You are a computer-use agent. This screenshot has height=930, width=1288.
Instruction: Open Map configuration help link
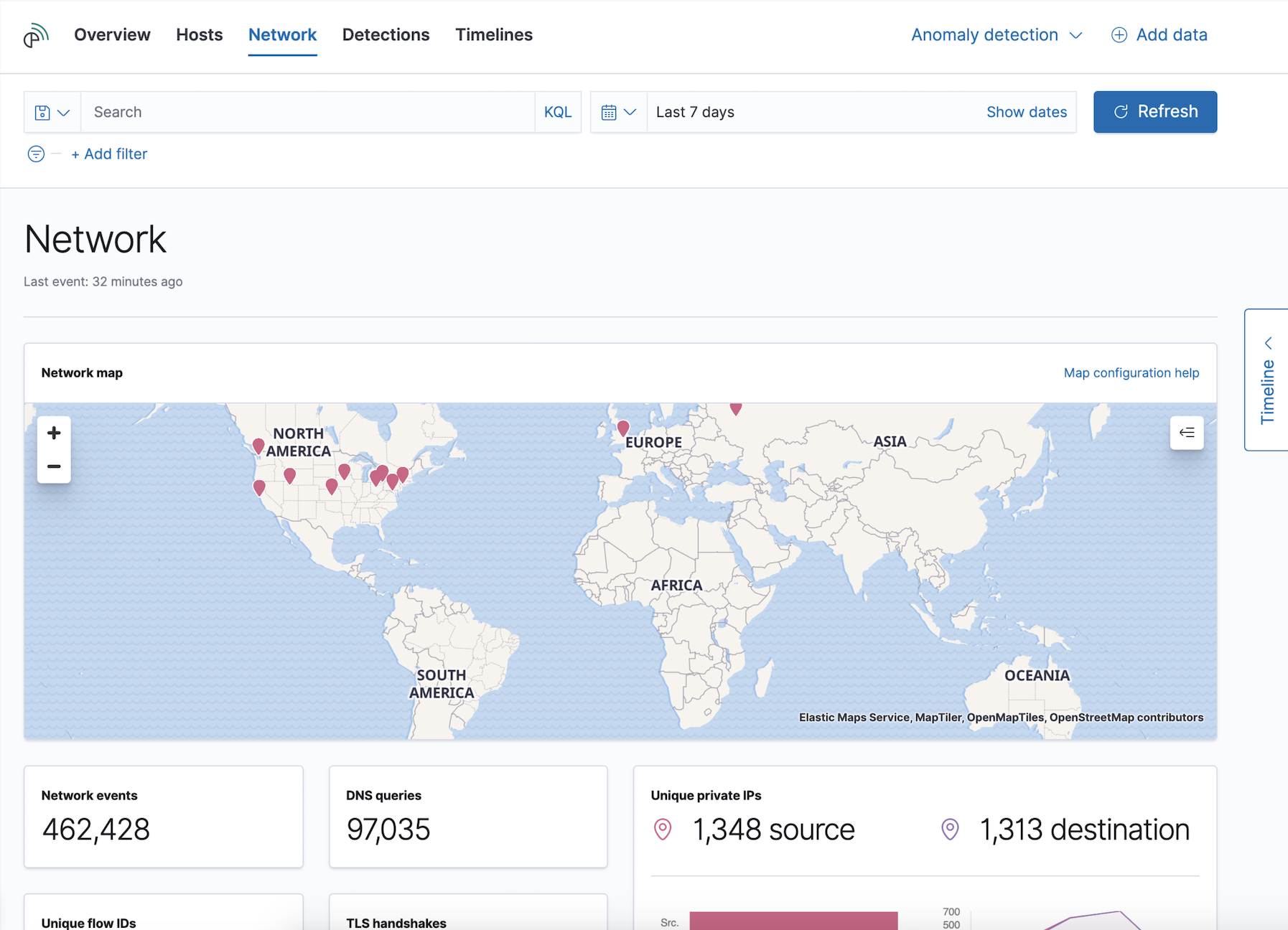tap(1131, 373)
